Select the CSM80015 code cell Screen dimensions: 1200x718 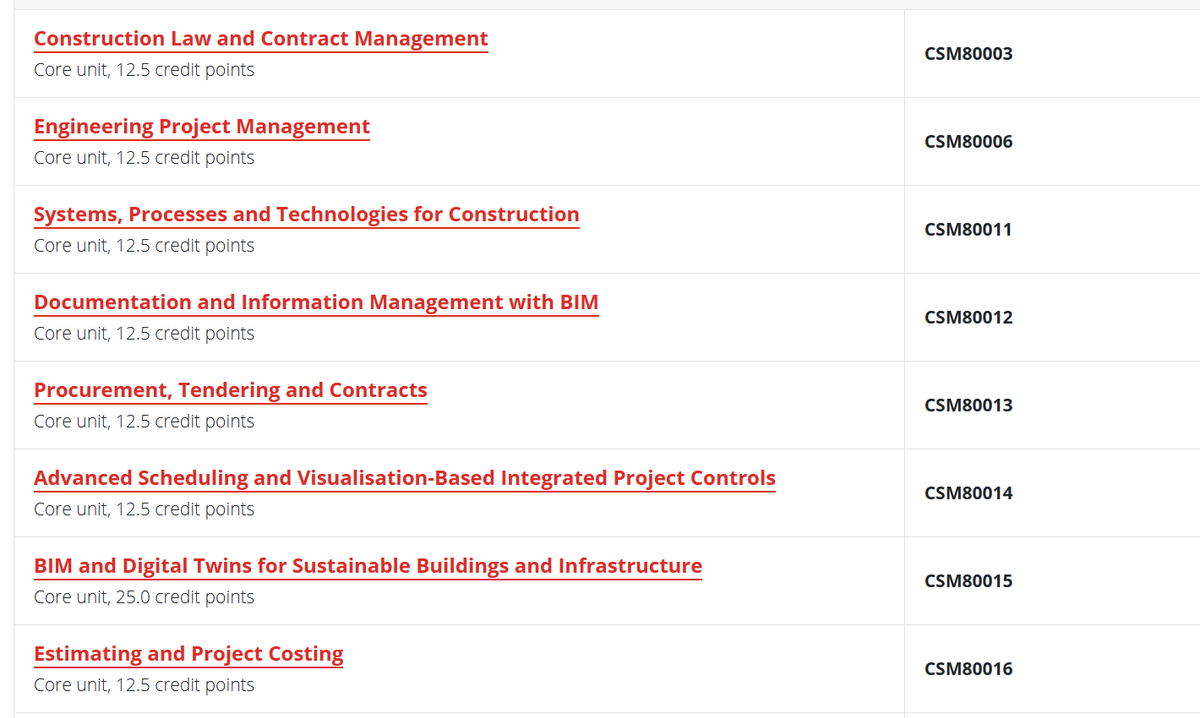pyautogui.click(x=968, y=582)
